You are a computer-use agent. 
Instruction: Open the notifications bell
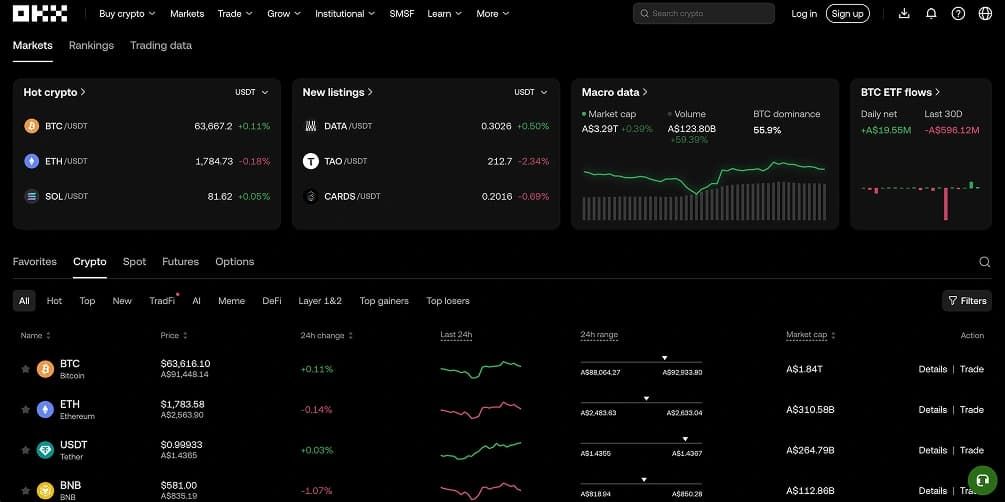click(x=931, y=13)
